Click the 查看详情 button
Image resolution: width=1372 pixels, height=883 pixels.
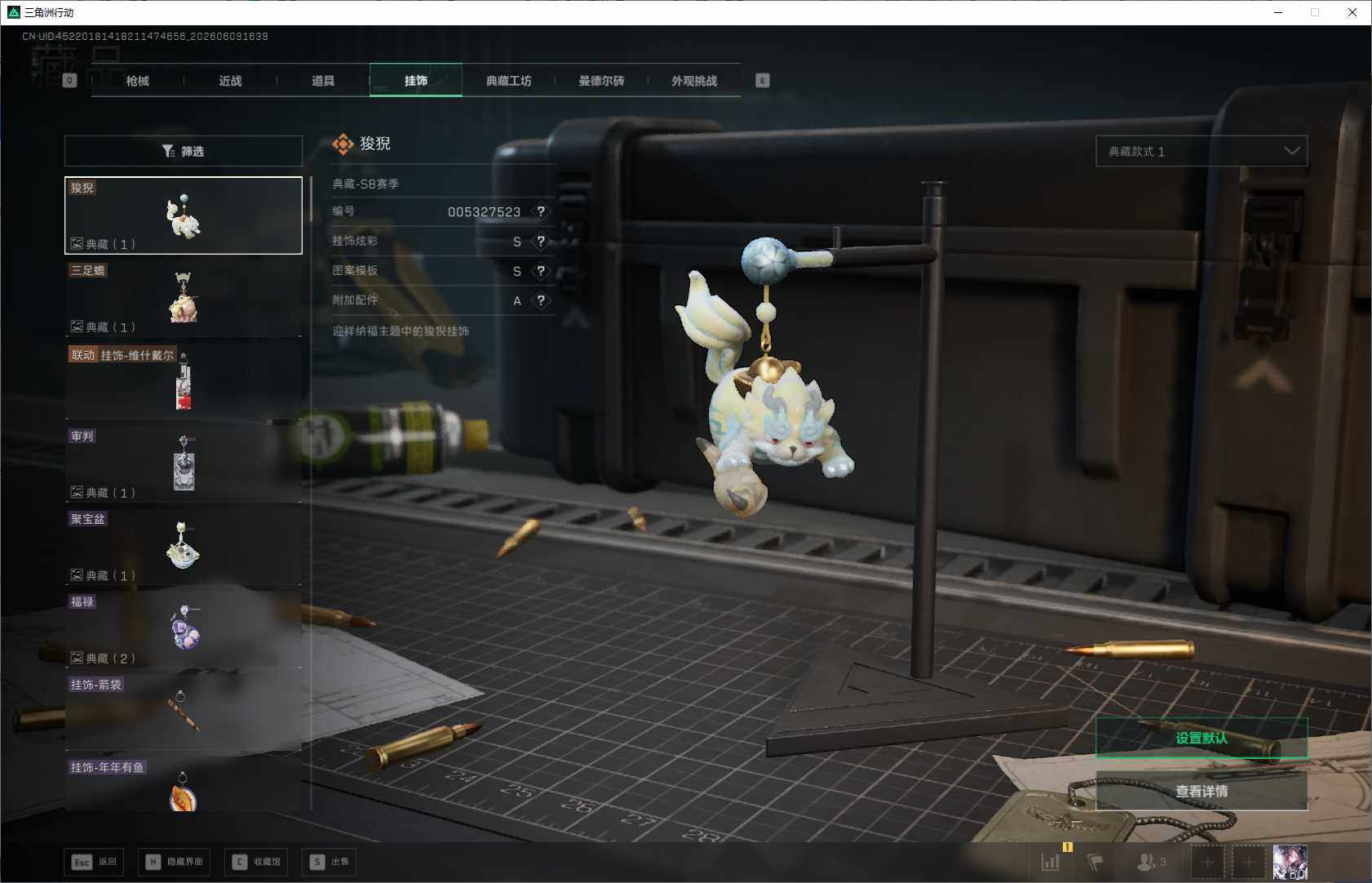click(x=1202, y=791)
